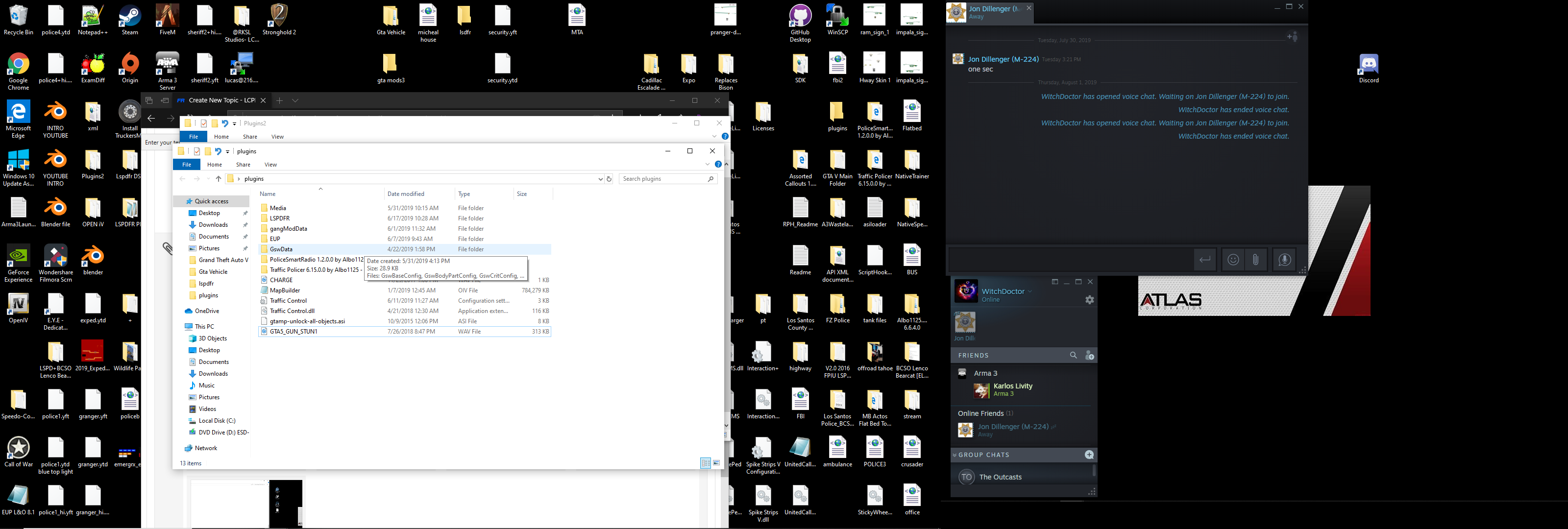The height and width of the screenshot is (529, 1568).
Task: Open the View ribbon tab in plugins window
Action: pyautogui.click(x=270, y=165)
